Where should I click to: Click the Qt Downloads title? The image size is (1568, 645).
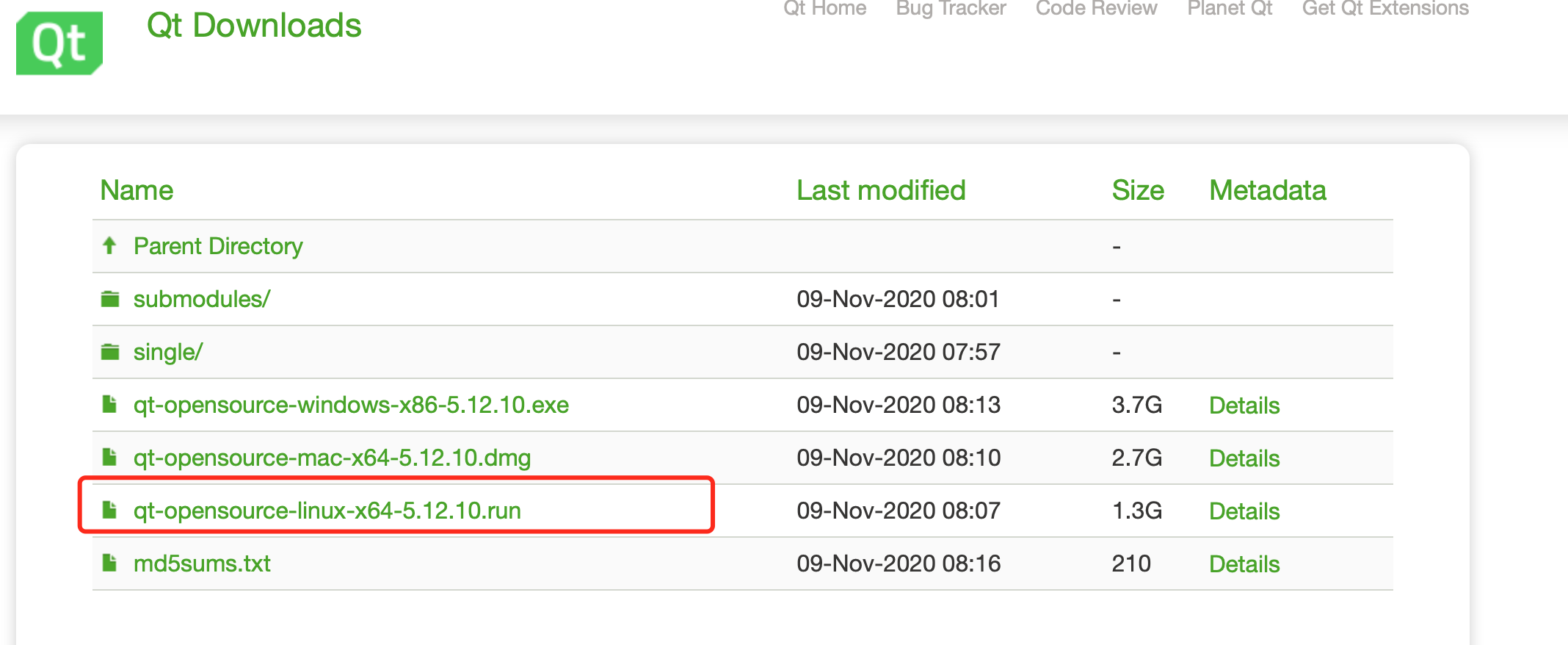pyautogui.click(x=254, y=26)
